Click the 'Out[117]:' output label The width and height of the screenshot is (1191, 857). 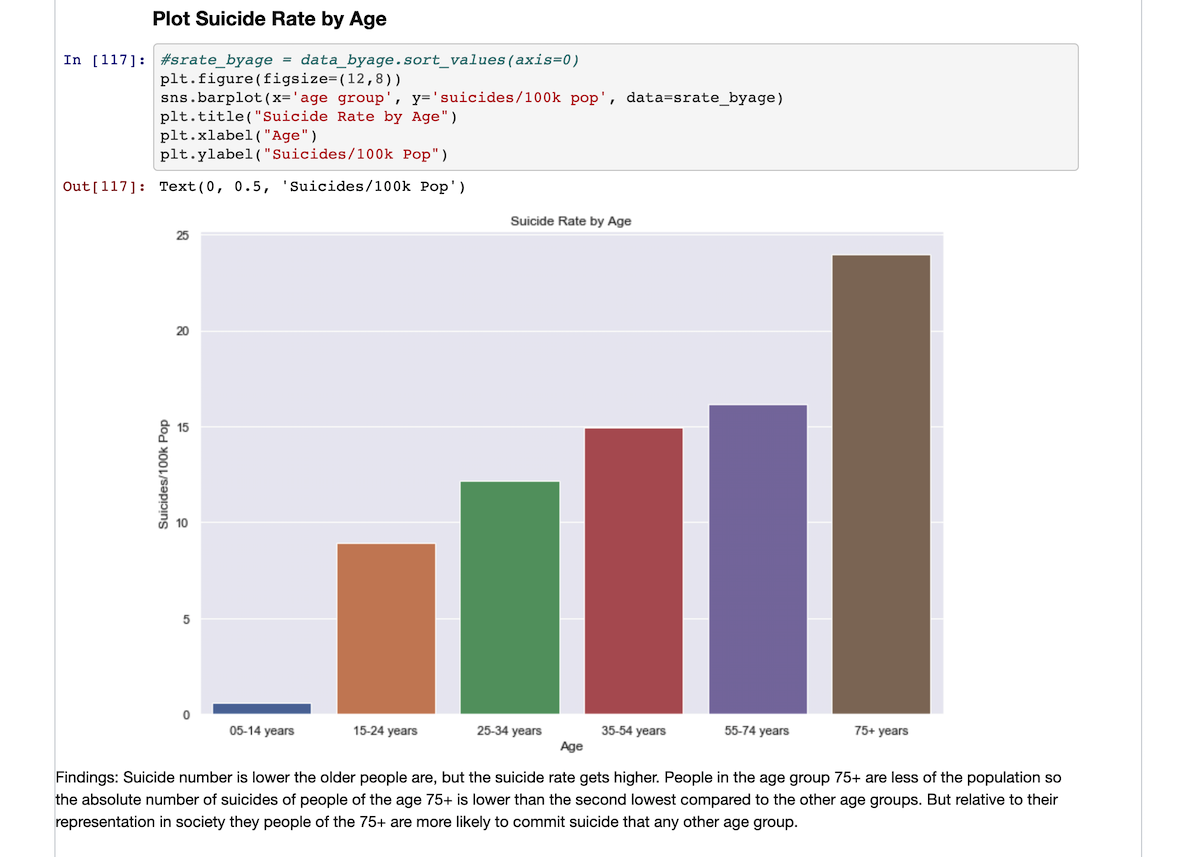[103, 186]
